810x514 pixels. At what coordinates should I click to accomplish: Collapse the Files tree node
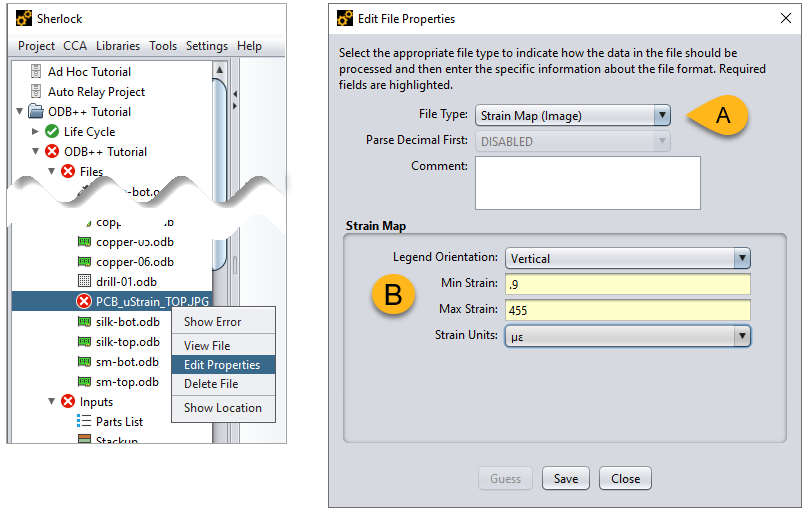tap(52, 172)
